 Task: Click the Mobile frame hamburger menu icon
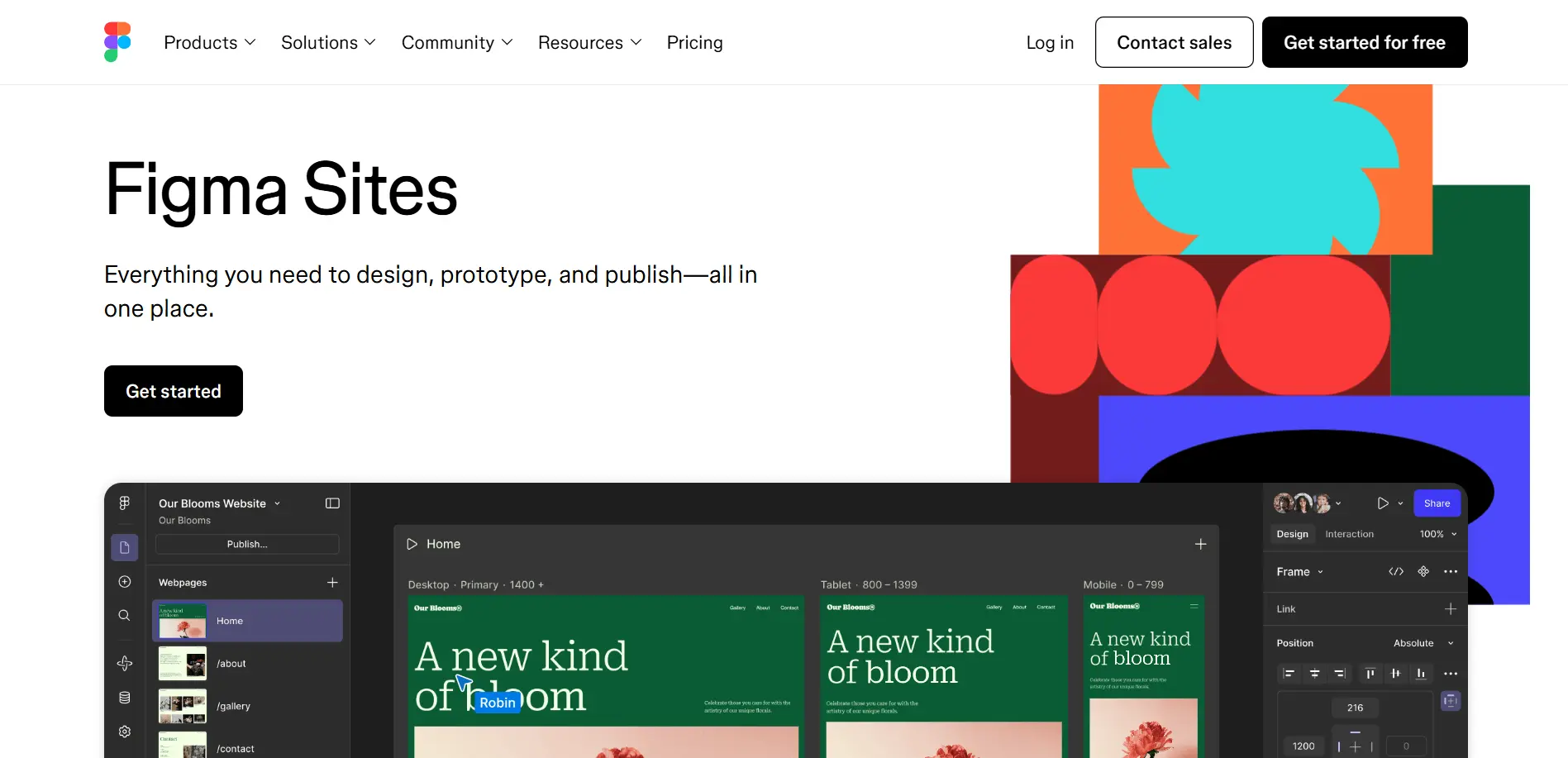pyautogui.click(x=1194, y=606)
